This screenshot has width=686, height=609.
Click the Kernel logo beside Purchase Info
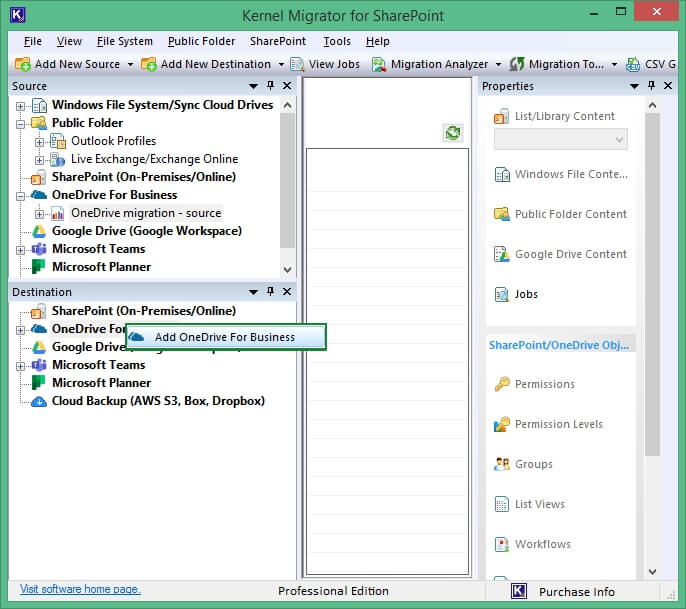(x=518, y=591)
